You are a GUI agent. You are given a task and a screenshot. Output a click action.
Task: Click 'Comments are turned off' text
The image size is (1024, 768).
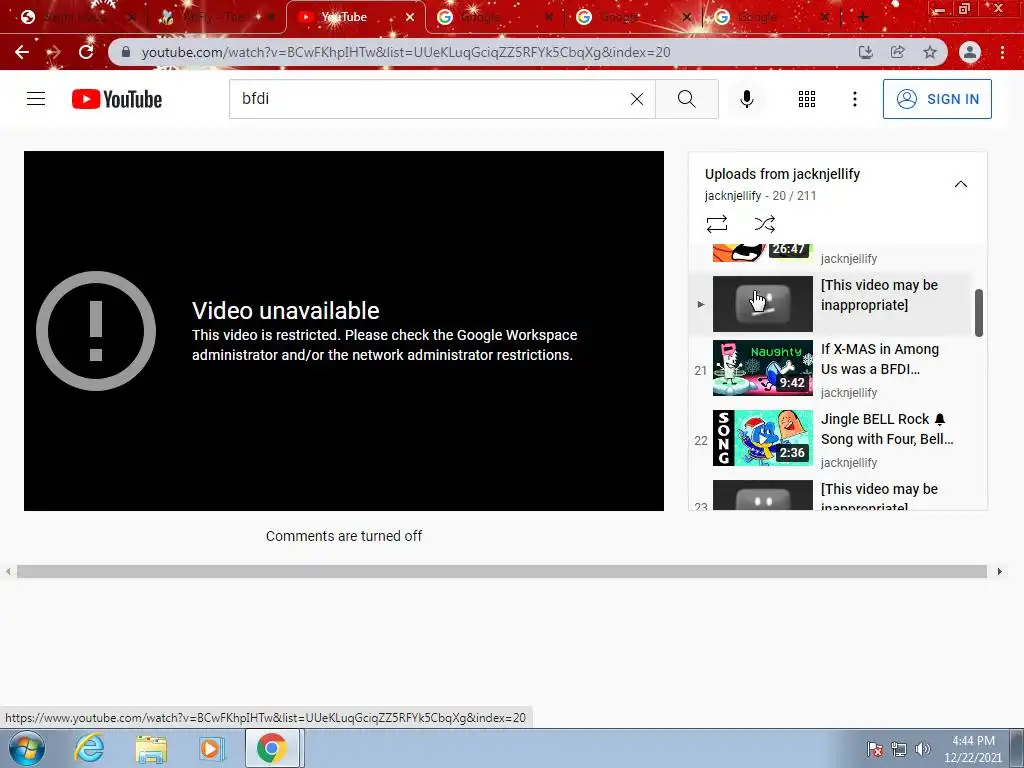coord(344,536)
